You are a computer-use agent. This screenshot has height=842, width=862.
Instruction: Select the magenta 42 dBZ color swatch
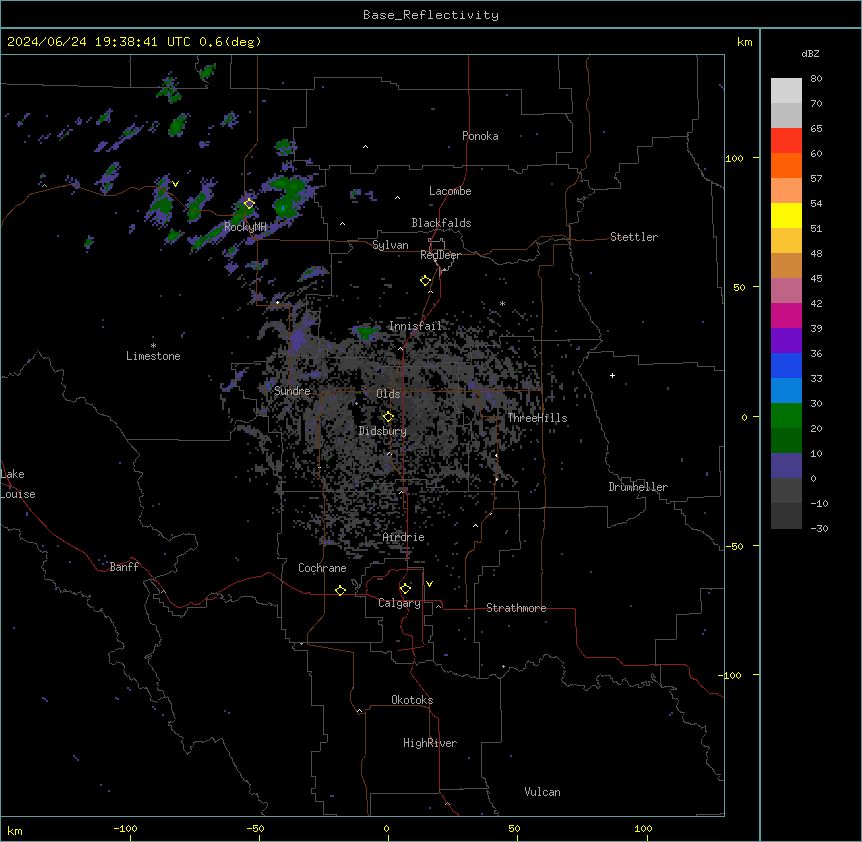[786, 315]
